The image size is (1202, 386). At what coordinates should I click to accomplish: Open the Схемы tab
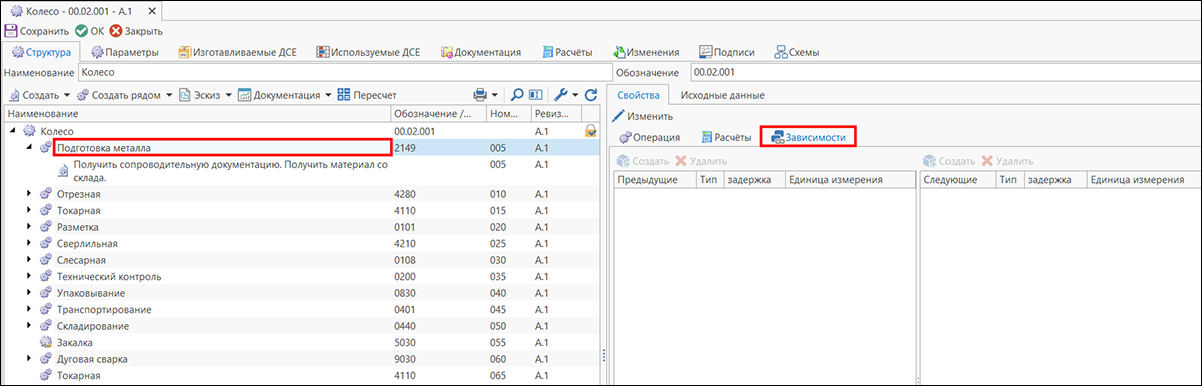(797, 52)
